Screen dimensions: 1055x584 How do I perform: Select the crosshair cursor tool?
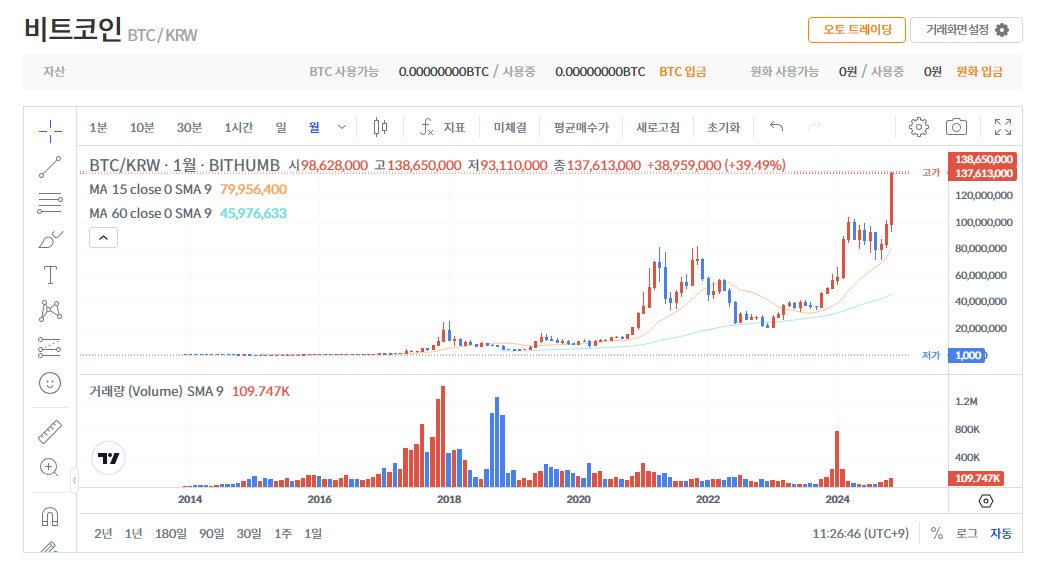tap(50, 131)
